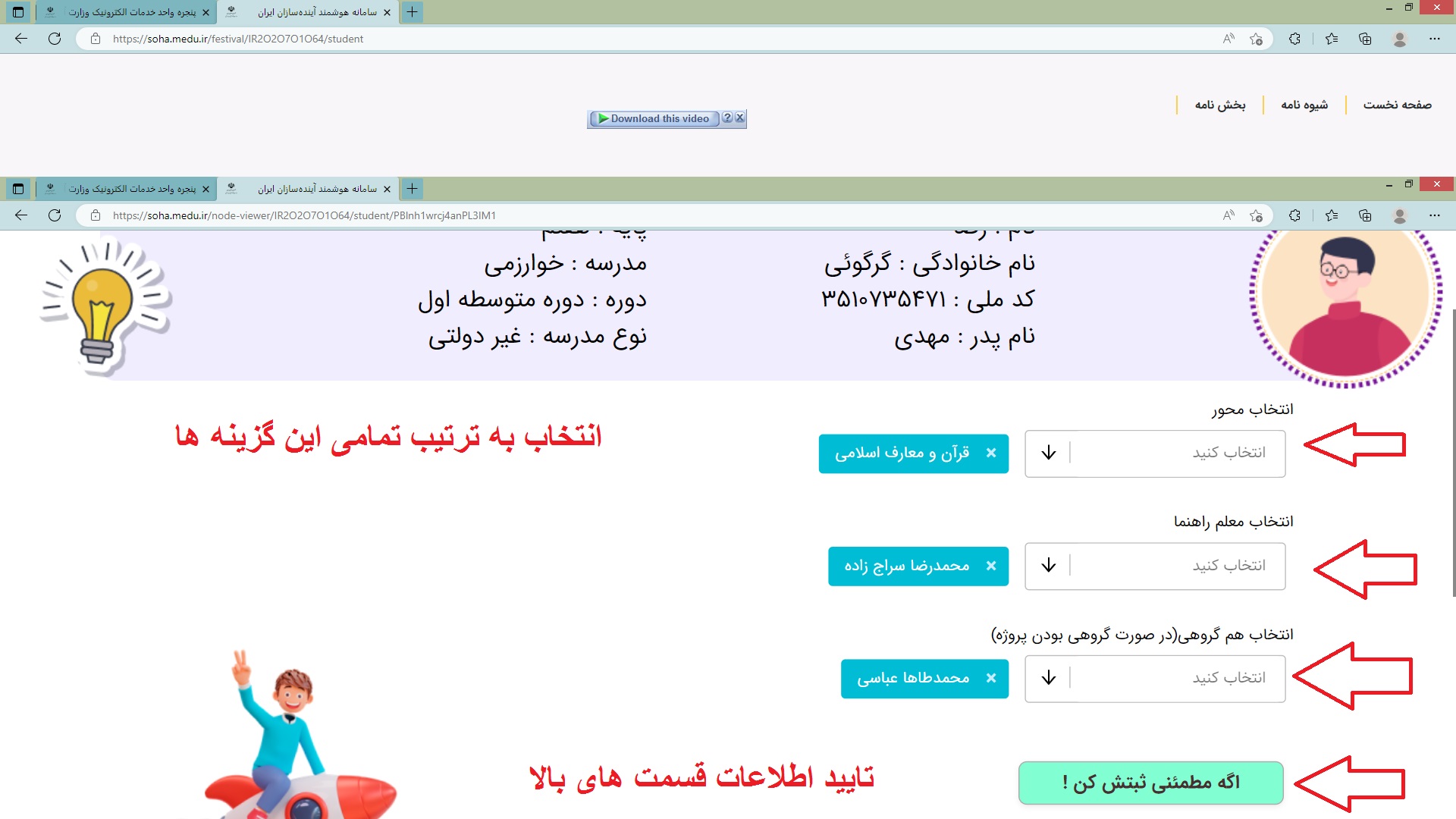This screenshot has height=819, width=1456.
Task: Open the بخش نامه menu item
Action: point(1220,105)
